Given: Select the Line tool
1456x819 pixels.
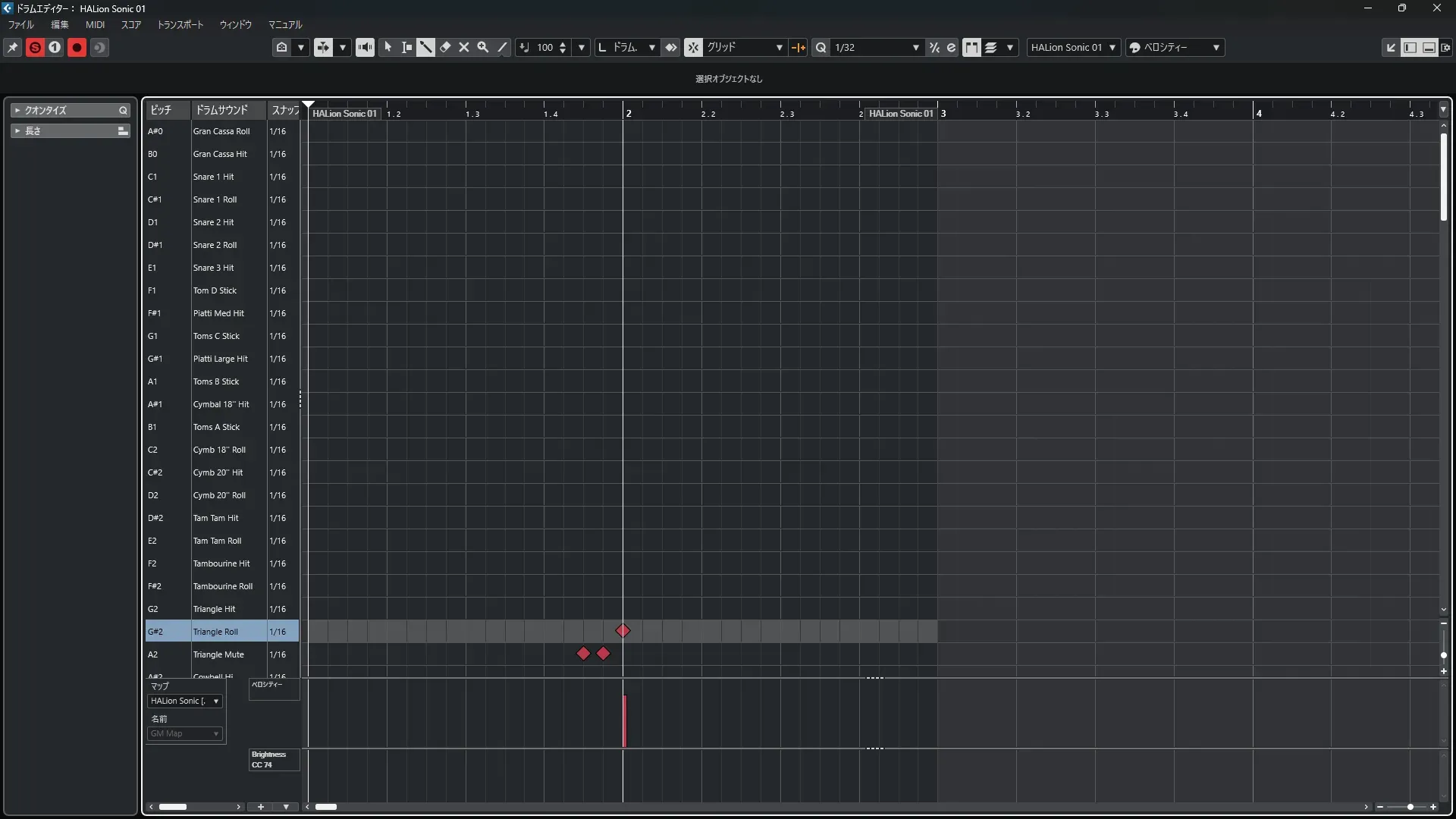Looking at the screenshot, I should (502, 47).
